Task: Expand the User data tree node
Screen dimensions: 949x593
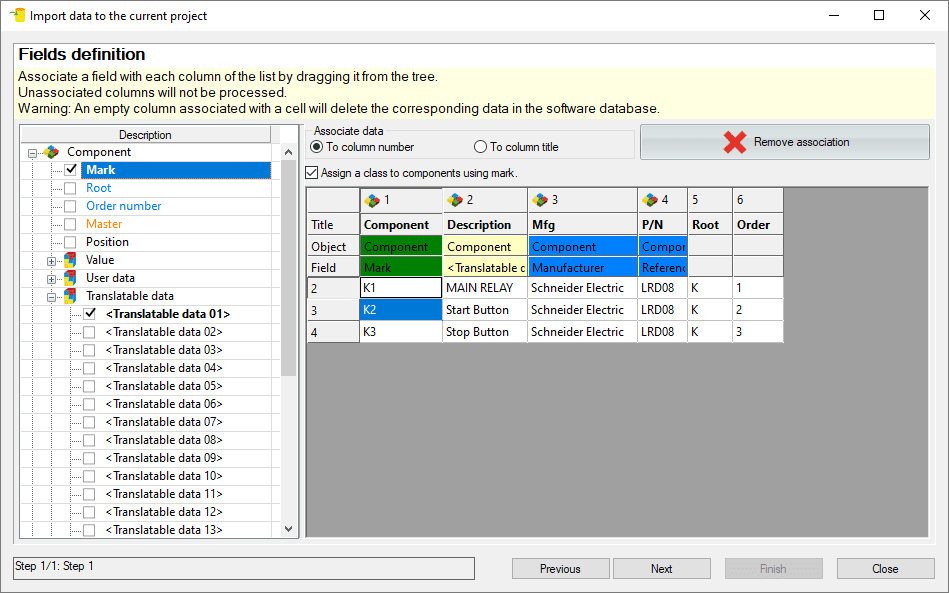Action: point(51,280)
